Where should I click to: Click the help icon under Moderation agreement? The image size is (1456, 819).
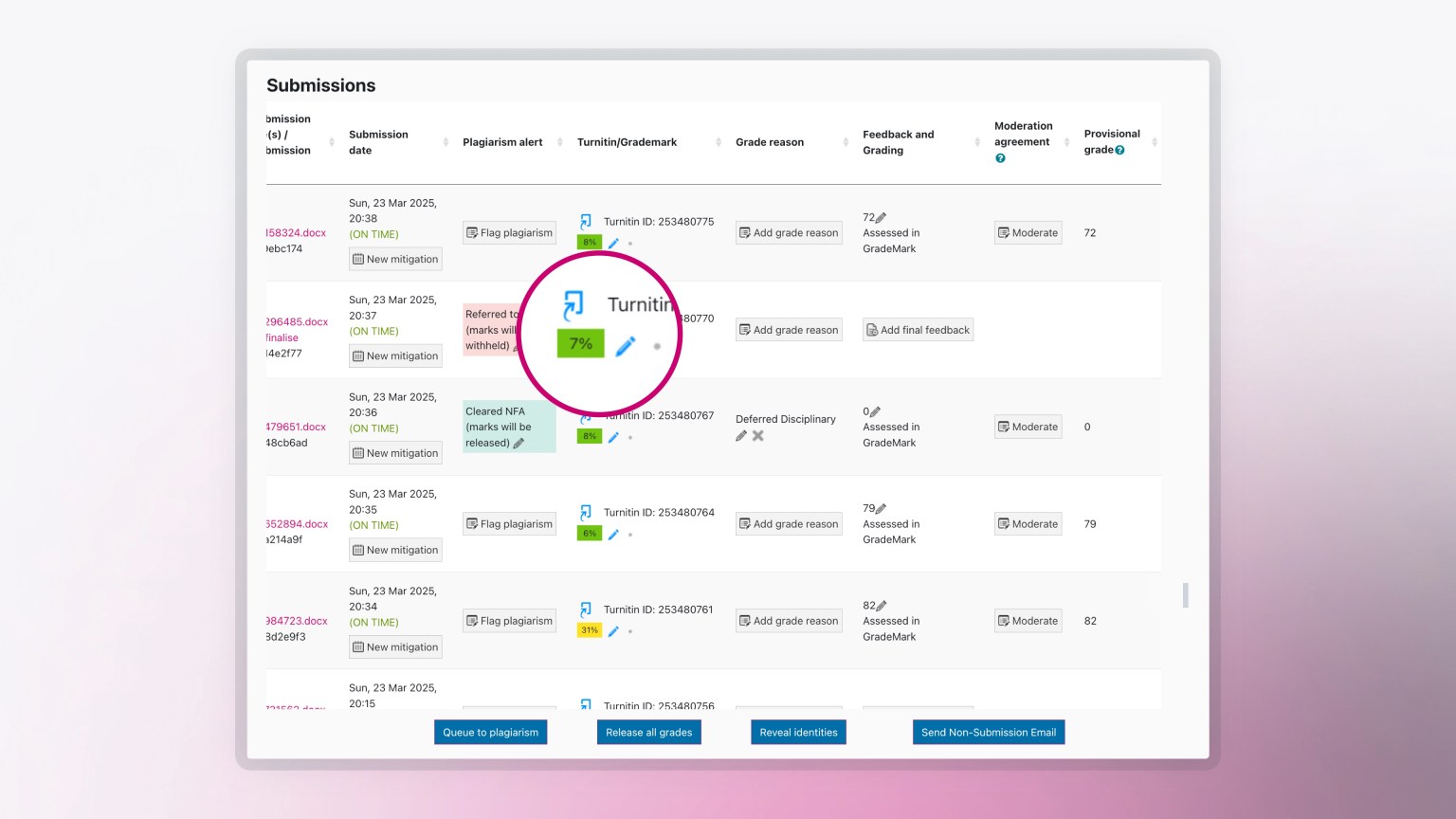[1000, 158]
